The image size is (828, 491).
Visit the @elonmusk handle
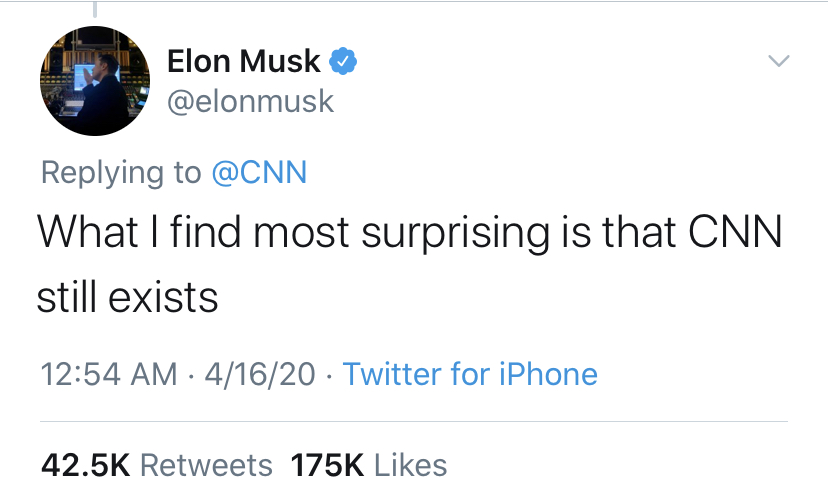click(250, 101)
